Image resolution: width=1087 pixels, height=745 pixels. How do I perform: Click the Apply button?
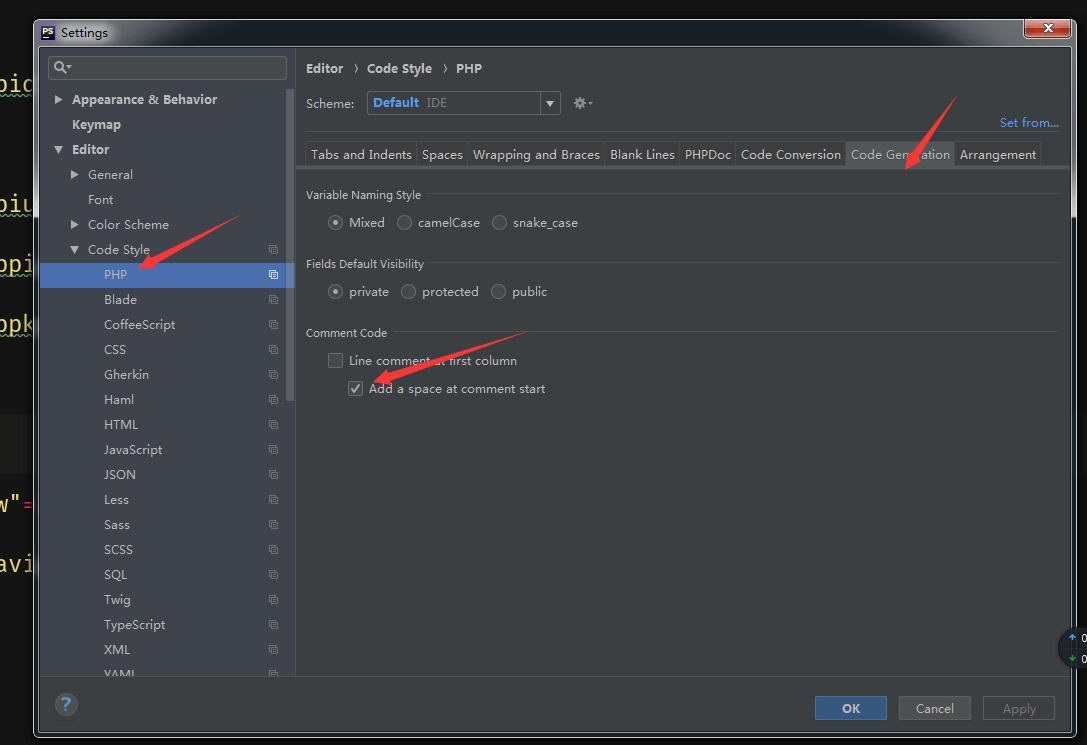[1019, 708]
